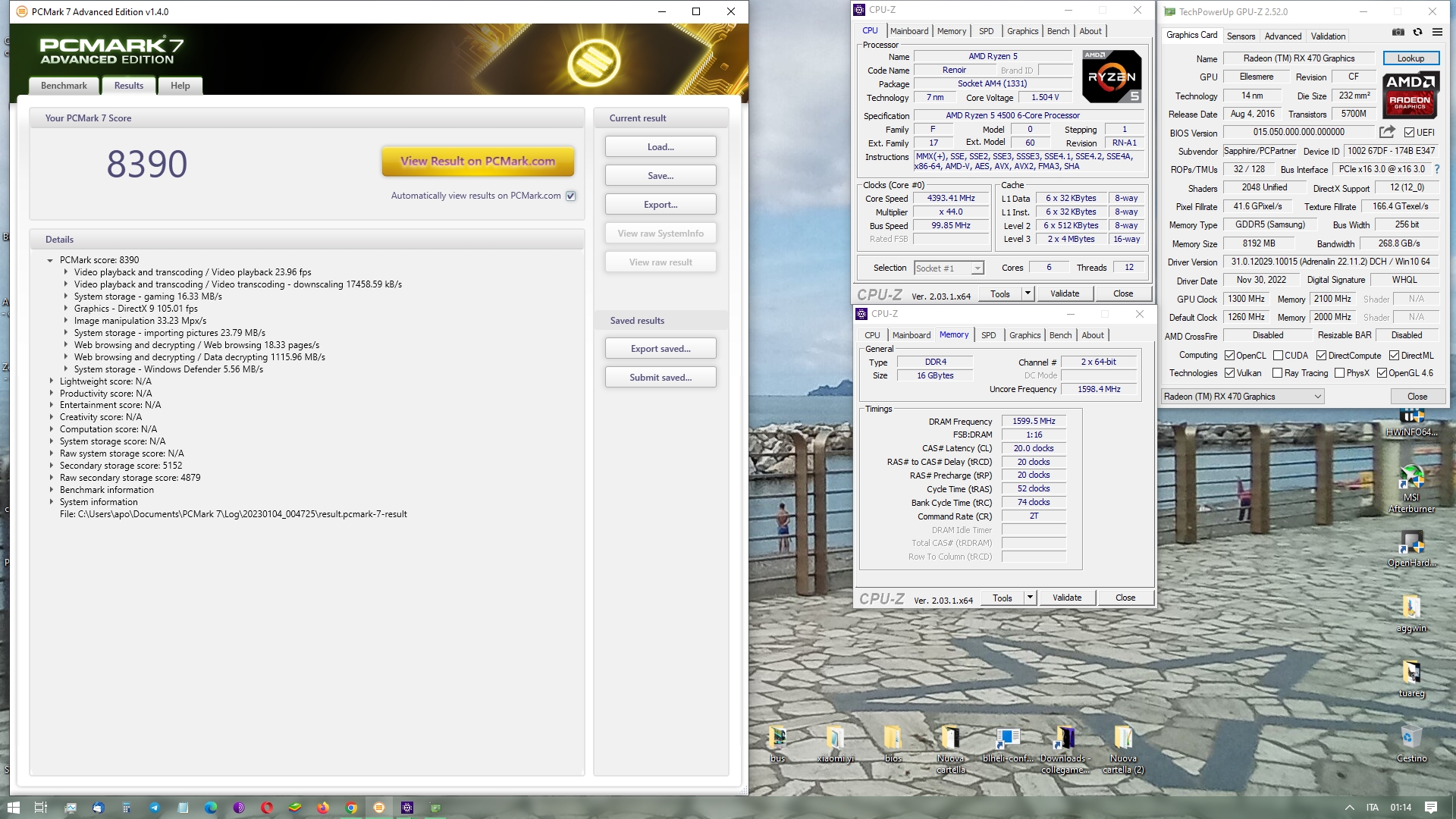The width and height of the screenshot is (1456, 819).
Task: Click the AMD Radeon Graphics logo
Action: (1410, 96)
